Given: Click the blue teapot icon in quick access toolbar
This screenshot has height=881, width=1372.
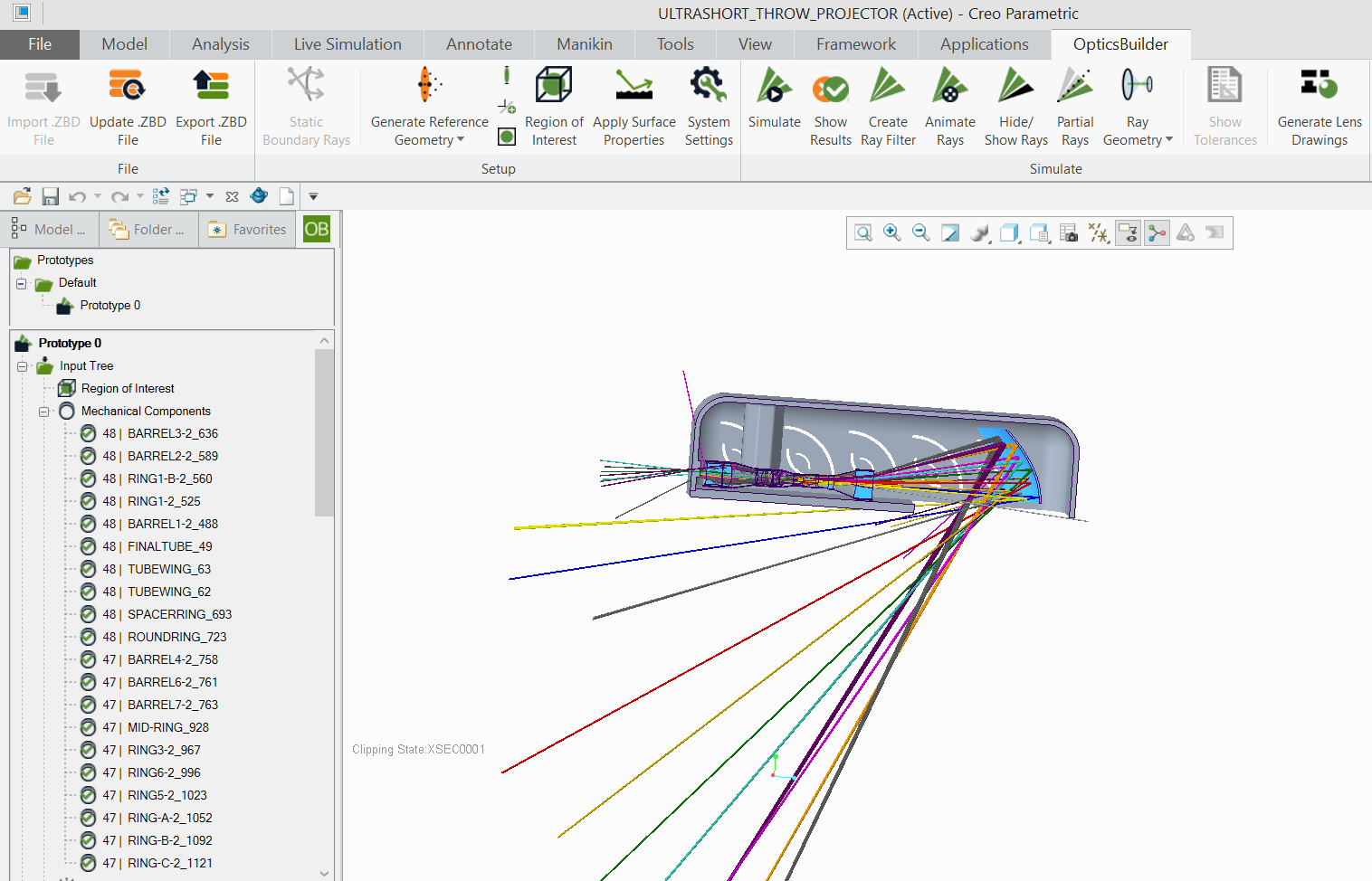Looking at the screenshot, I should tap(259, 195).
